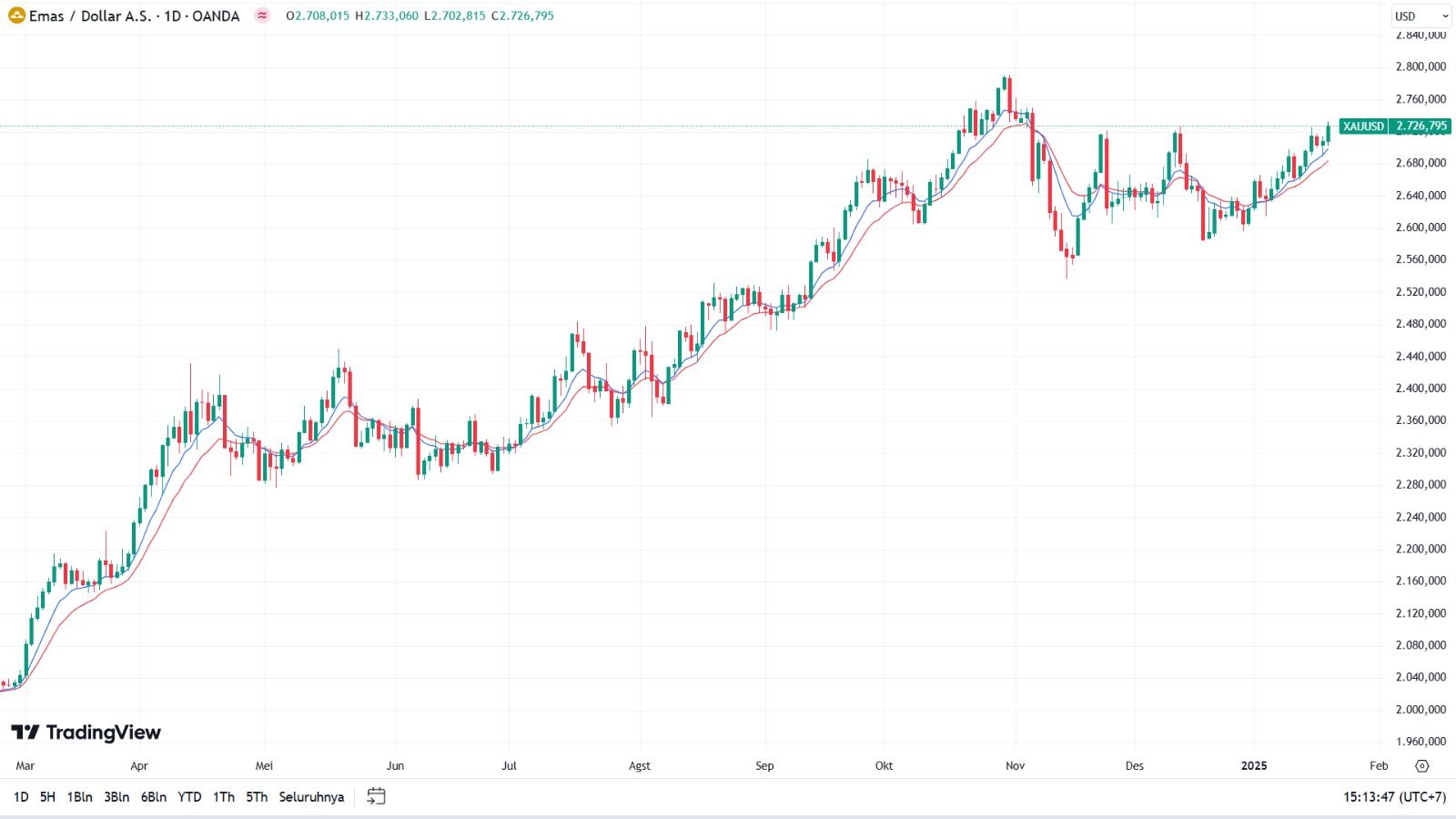Click the Okt label on time axis

tap(884, 766)
